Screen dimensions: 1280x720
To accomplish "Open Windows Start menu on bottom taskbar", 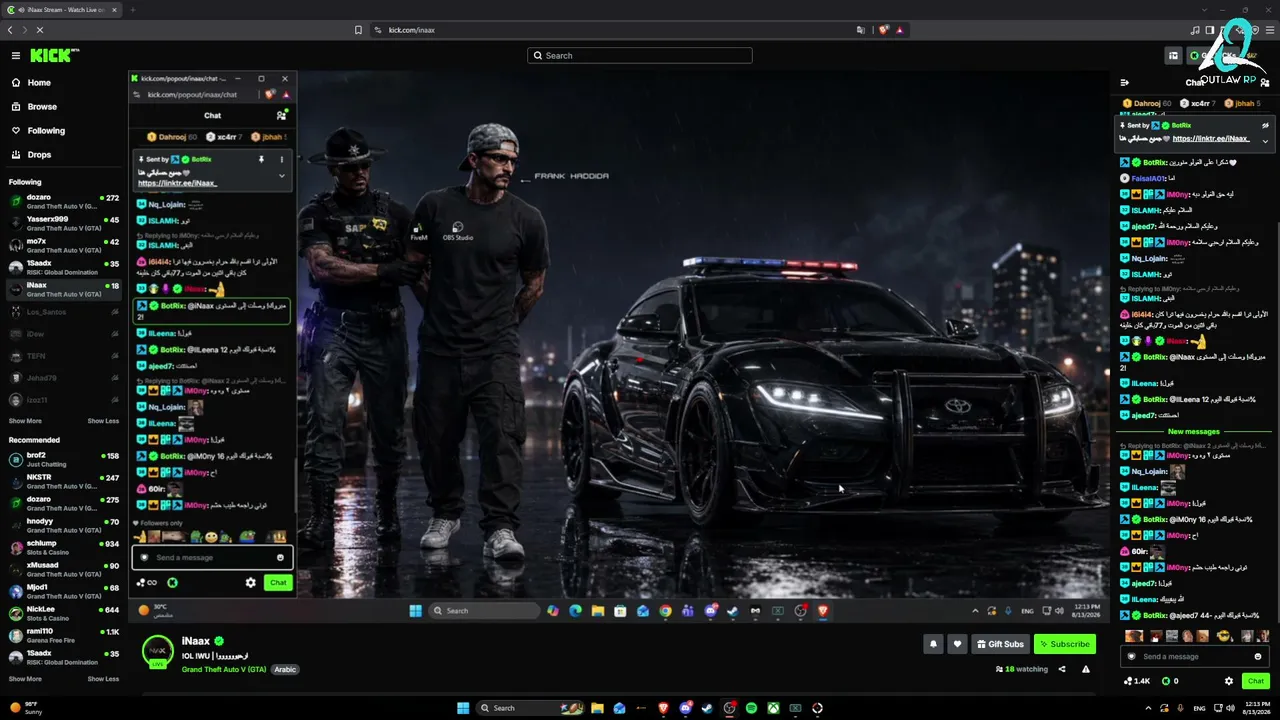I will (x=463, y=708).
